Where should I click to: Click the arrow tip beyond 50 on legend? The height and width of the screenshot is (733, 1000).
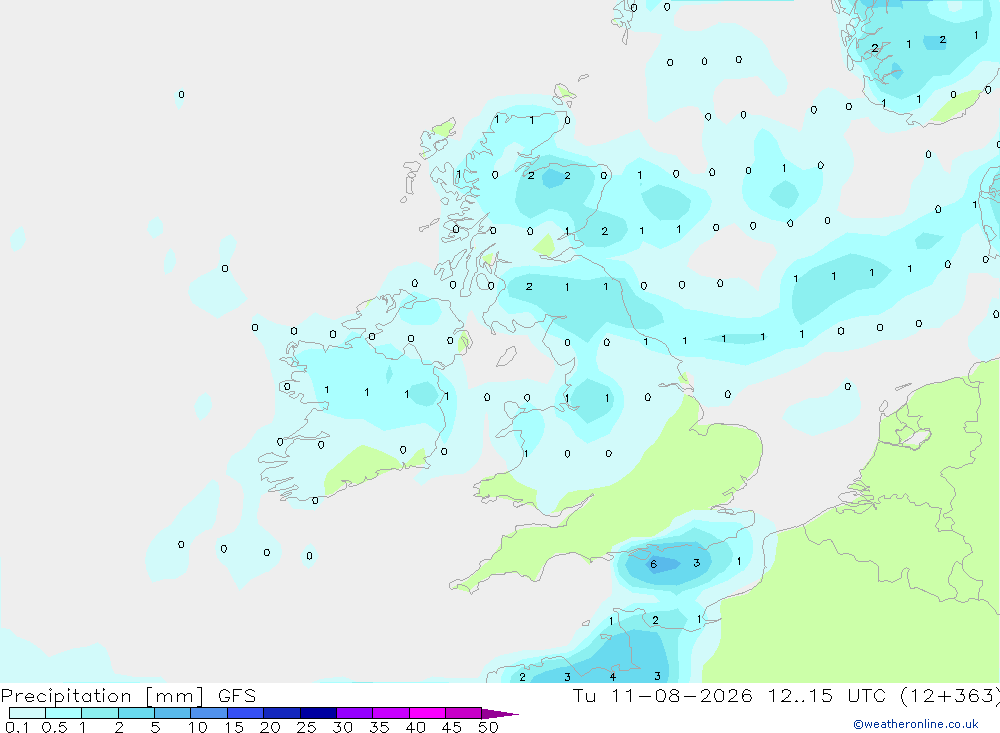(501, 714)
